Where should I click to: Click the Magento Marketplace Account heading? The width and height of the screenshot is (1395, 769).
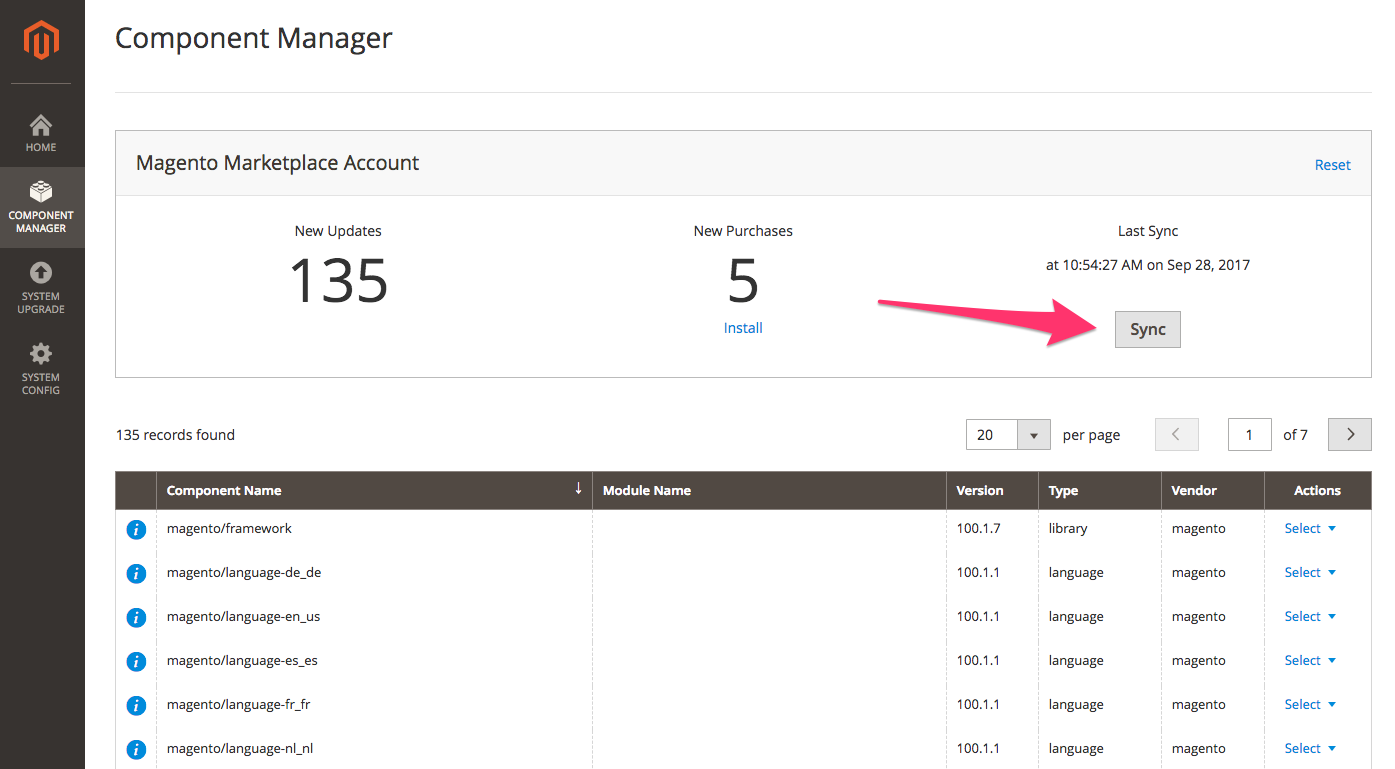pos(278,163)
